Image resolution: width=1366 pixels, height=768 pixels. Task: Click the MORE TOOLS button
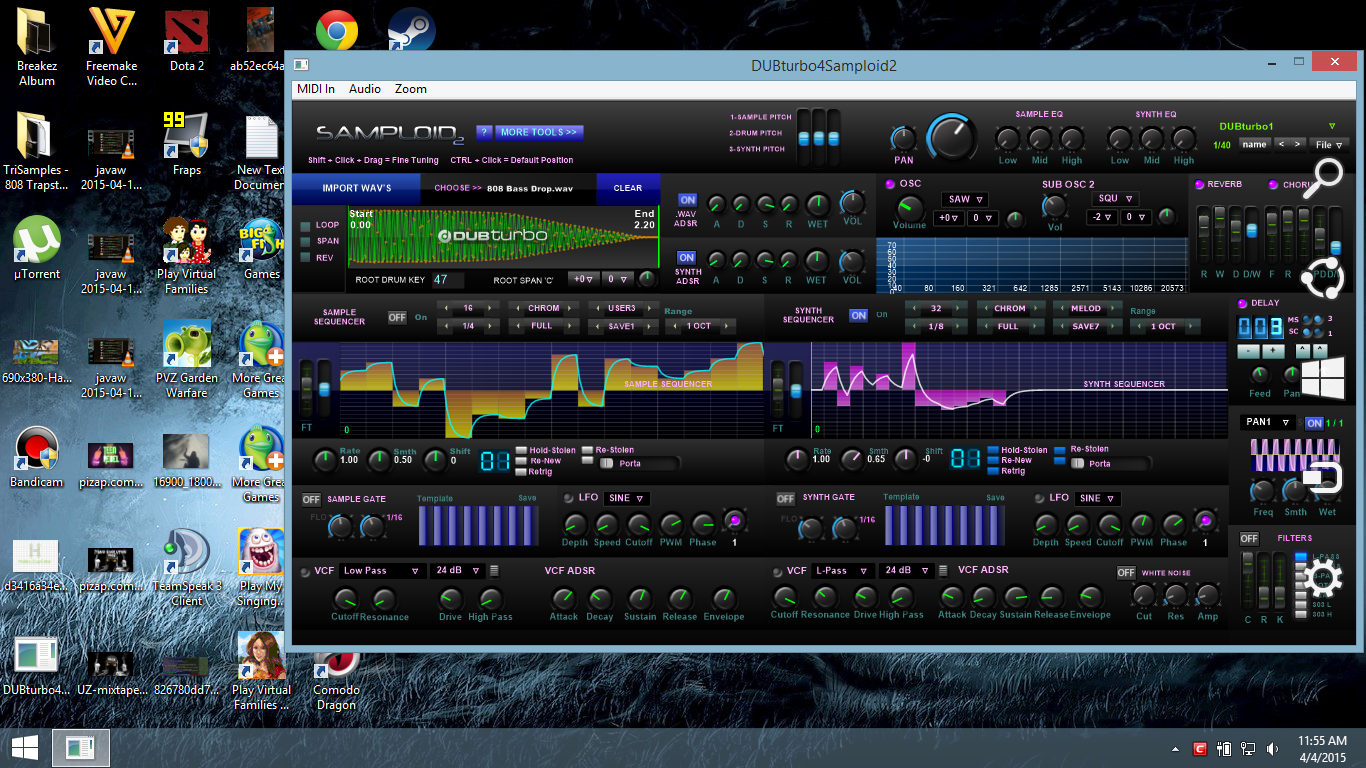[540, 132]
